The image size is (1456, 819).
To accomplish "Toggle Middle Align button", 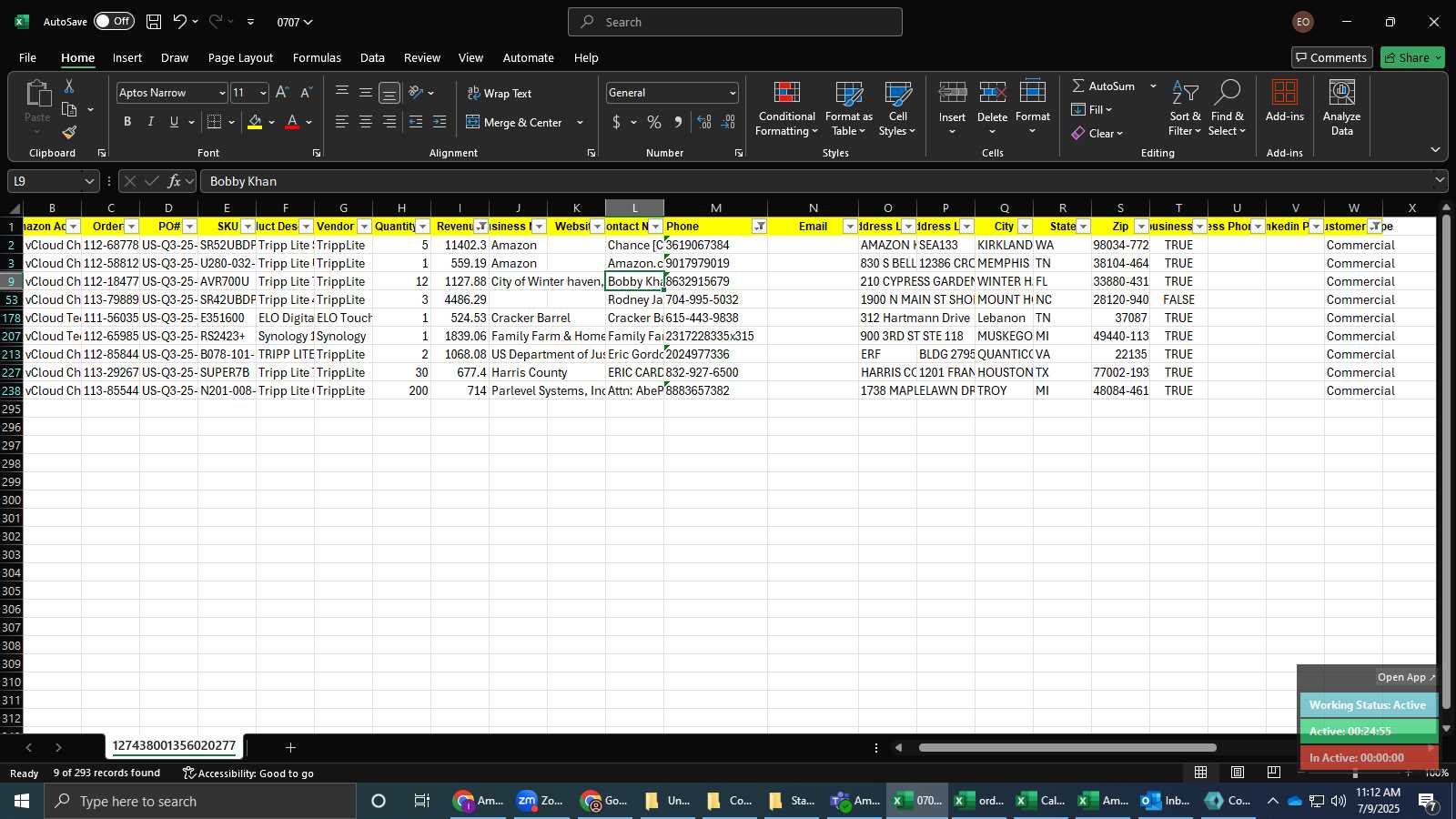I will click(366, 92).
